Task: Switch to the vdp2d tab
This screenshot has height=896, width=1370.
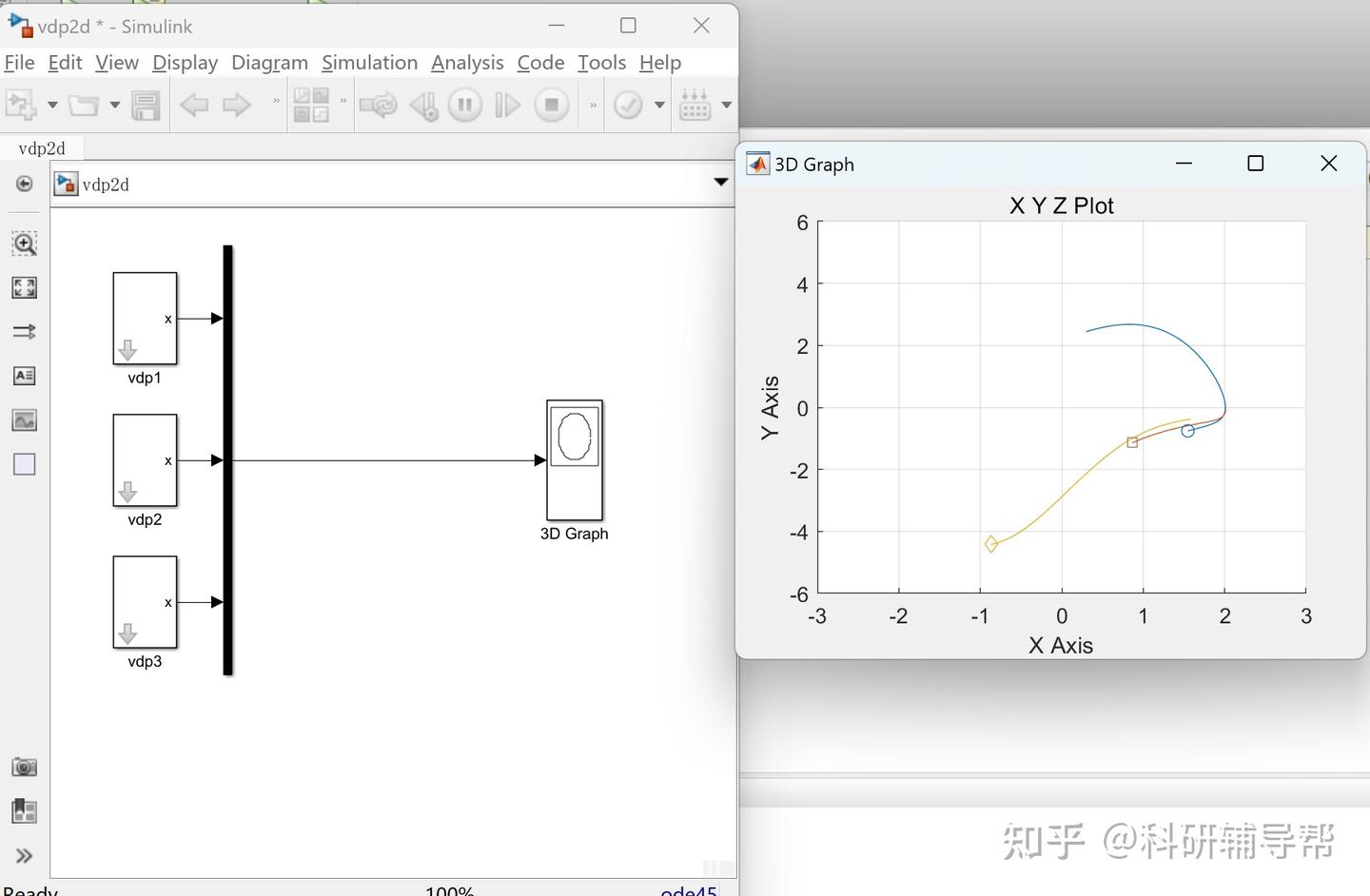Action: pos(42,147)
